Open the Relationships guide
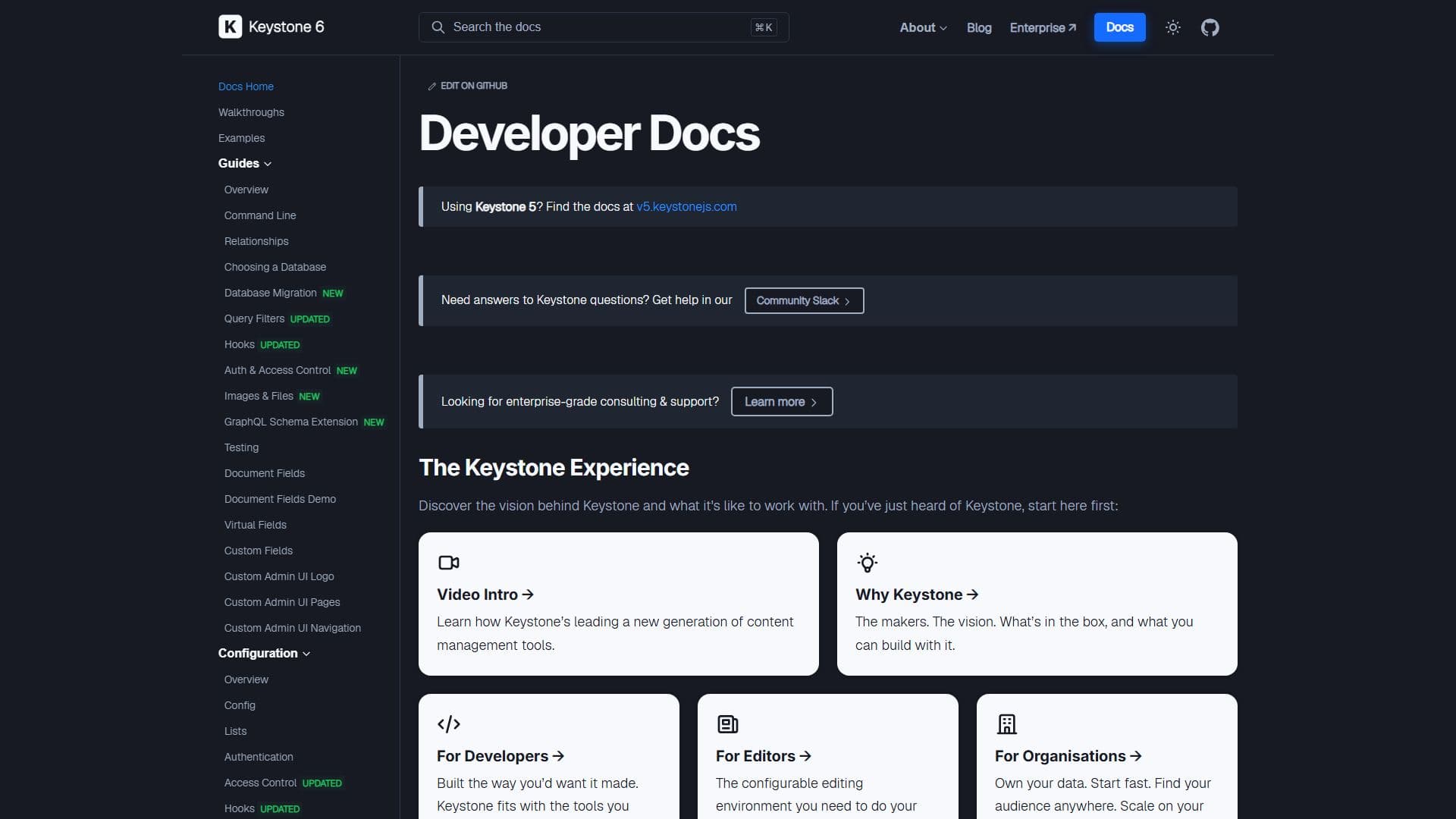The width and height of the screenshot is (1456, 819). click(256, 241)
